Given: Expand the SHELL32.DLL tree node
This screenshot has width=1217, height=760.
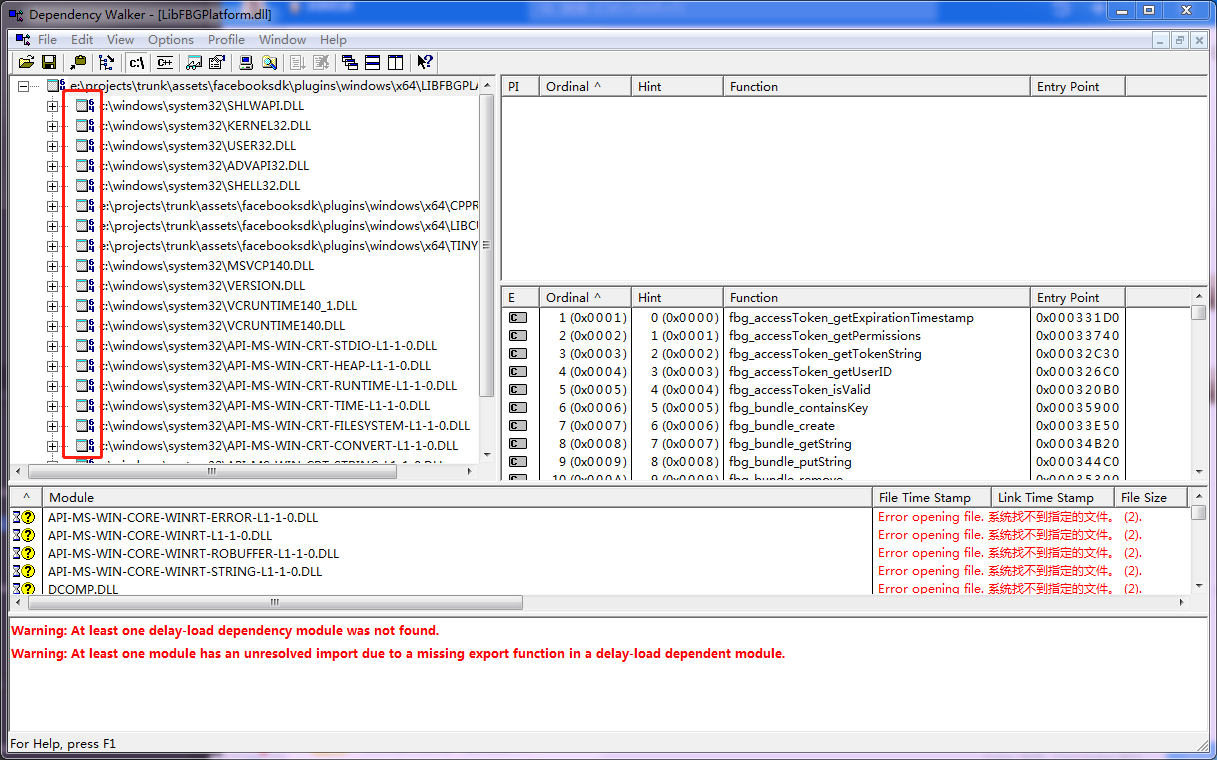Looking at the screenshot, I should (x=52, y=186).
